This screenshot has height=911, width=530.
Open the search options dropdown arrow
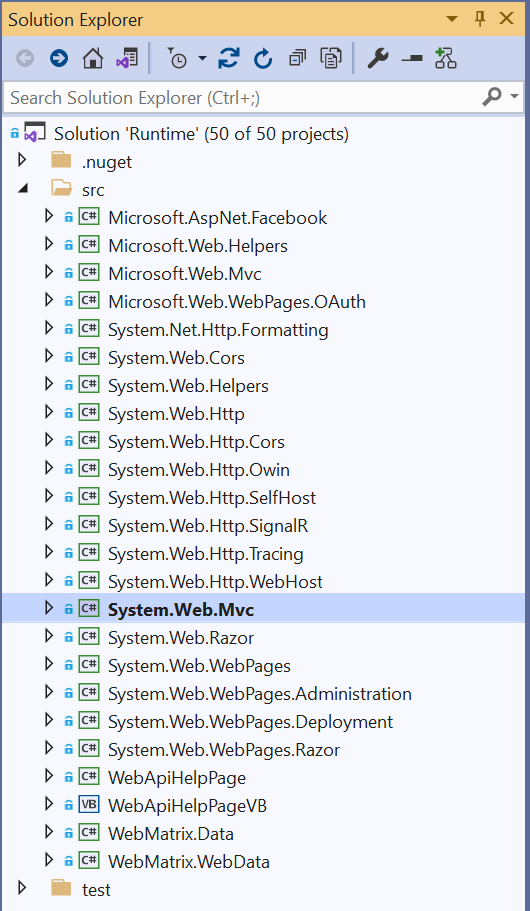point(514,96)
